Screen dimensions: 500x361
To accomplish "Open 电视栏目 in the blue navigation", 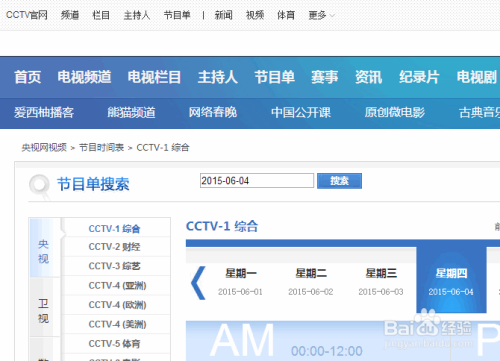I will 154,77.
